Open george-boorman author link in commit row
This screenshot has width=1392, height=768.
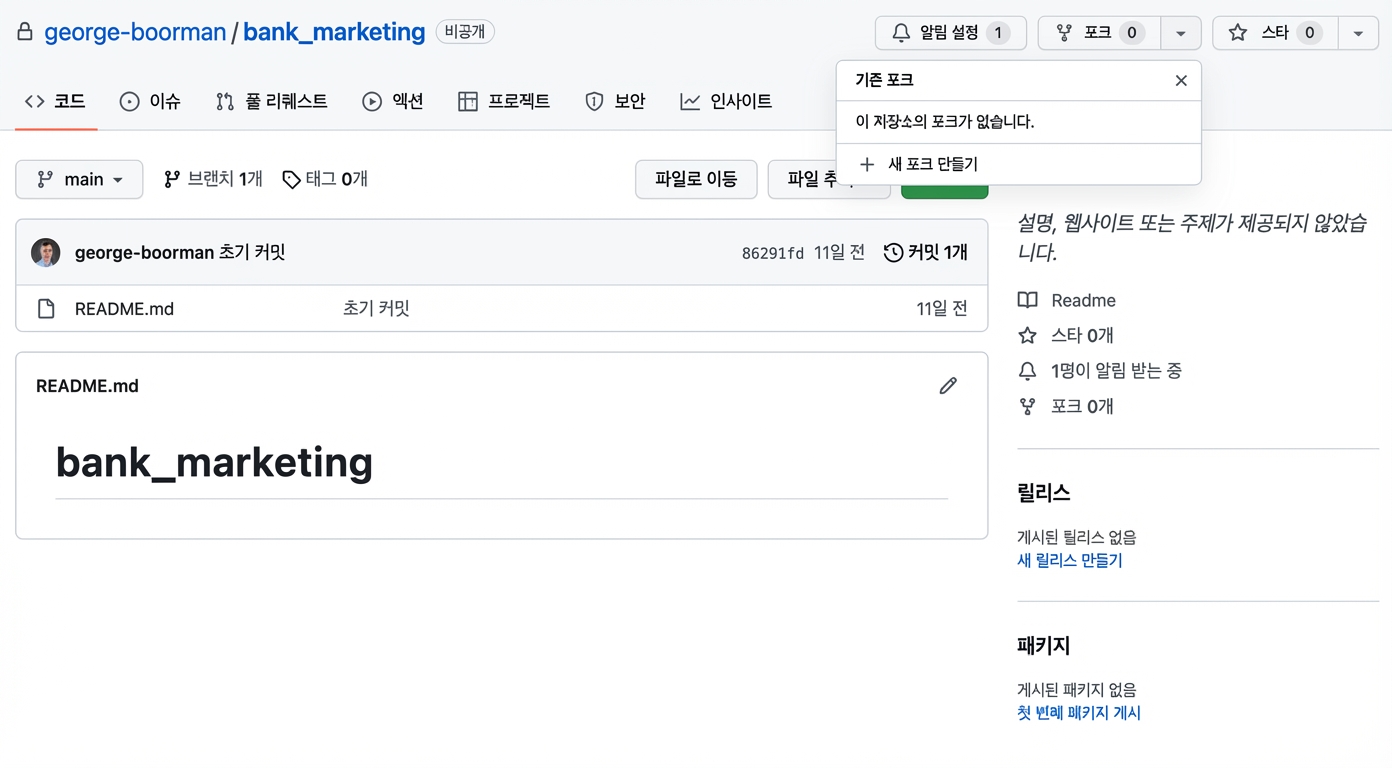tap(144, 253)
